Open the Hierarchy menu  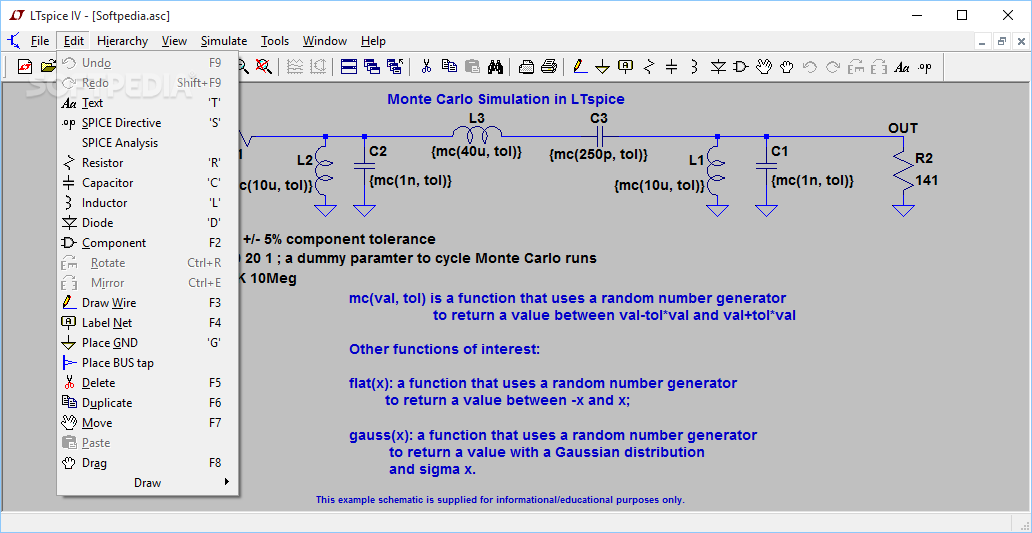pos(122,41)
